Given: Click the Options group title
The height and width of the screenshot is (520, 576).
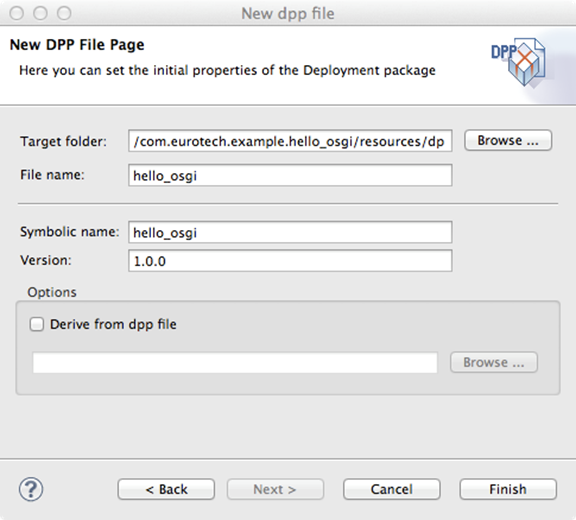Looking at the screenshot, I should [x=52, y=292].
